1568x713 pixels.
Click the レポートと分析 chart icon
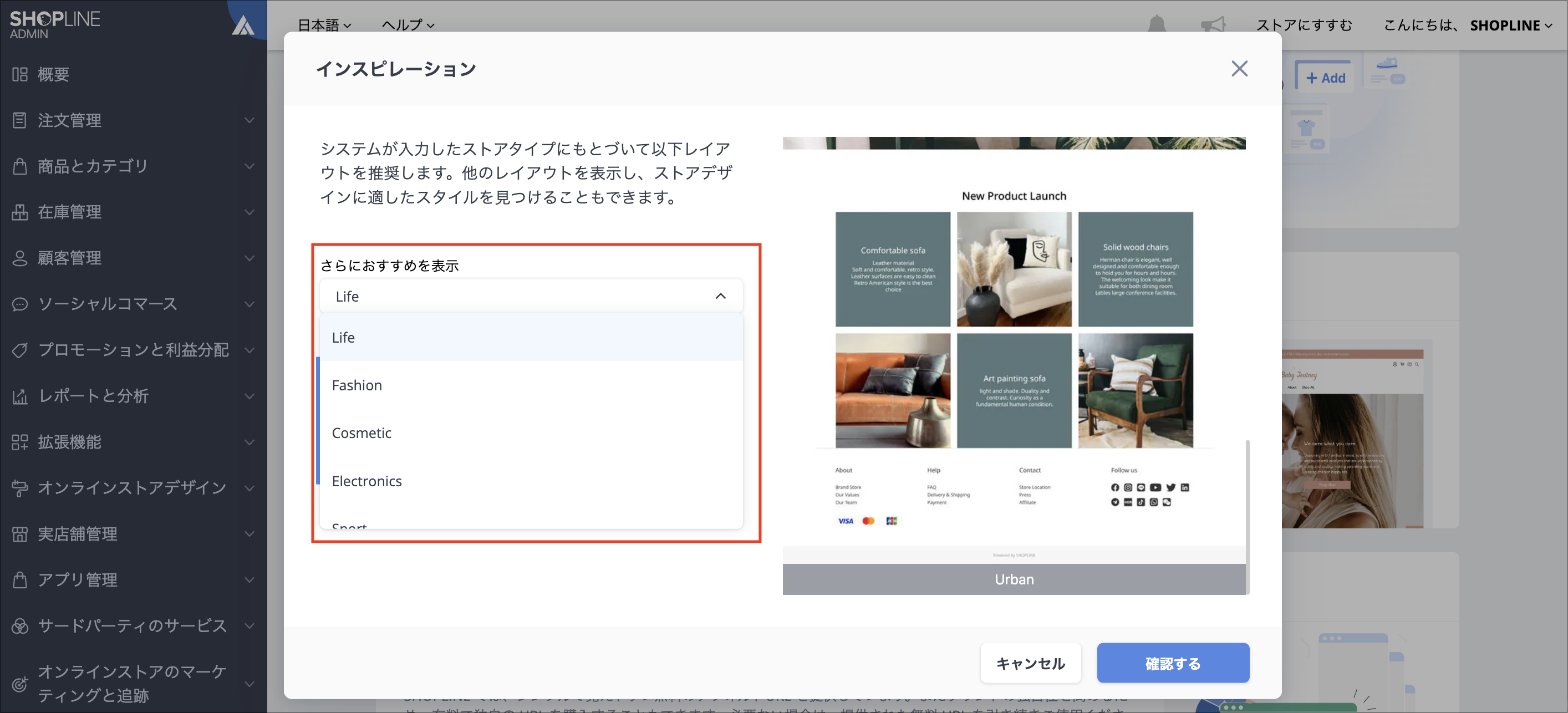pyautogui.click(x=19, y=396)
